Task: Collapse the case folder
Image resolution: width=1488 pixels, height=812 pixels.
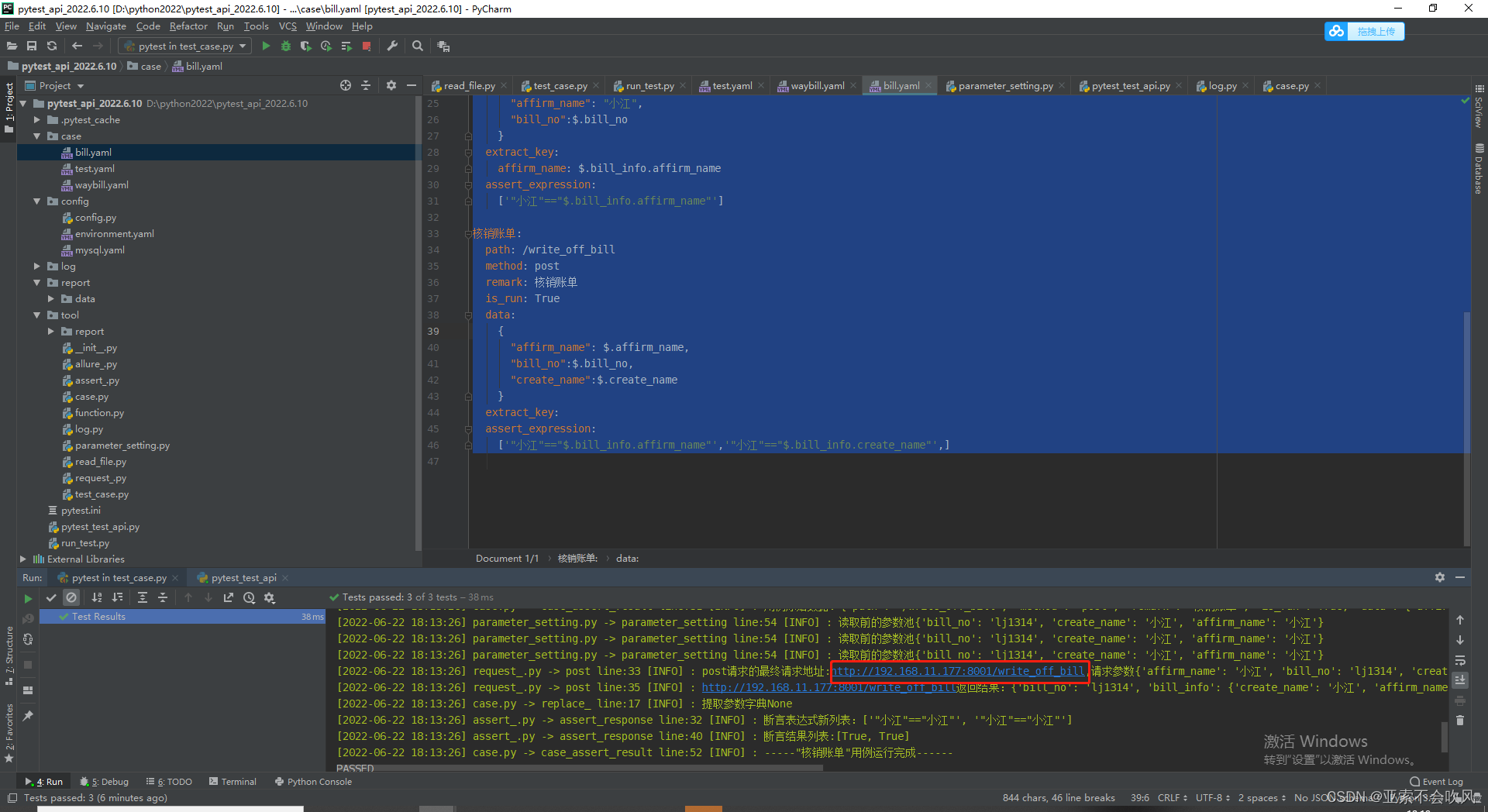Action: click(x=36, y=136)
